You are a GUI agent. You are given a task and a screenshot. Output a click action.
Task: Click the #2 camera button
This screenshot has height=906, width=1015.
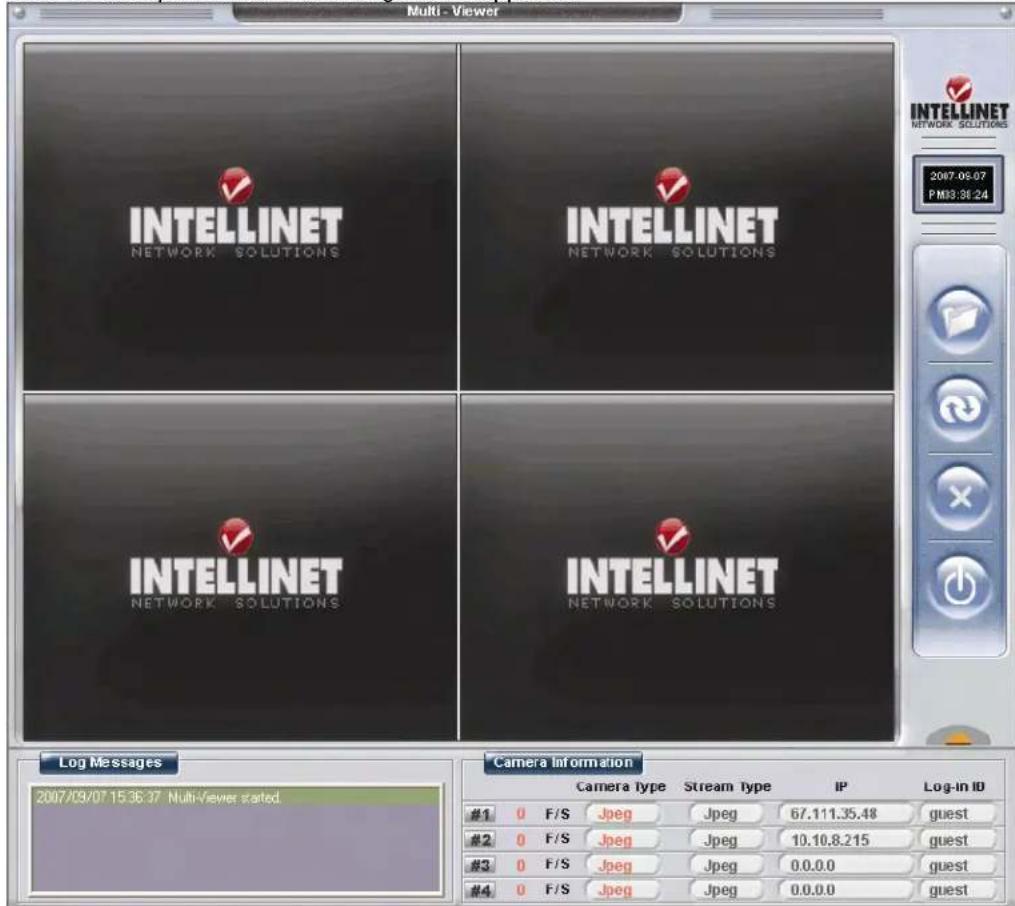click(x=480, y=840)
